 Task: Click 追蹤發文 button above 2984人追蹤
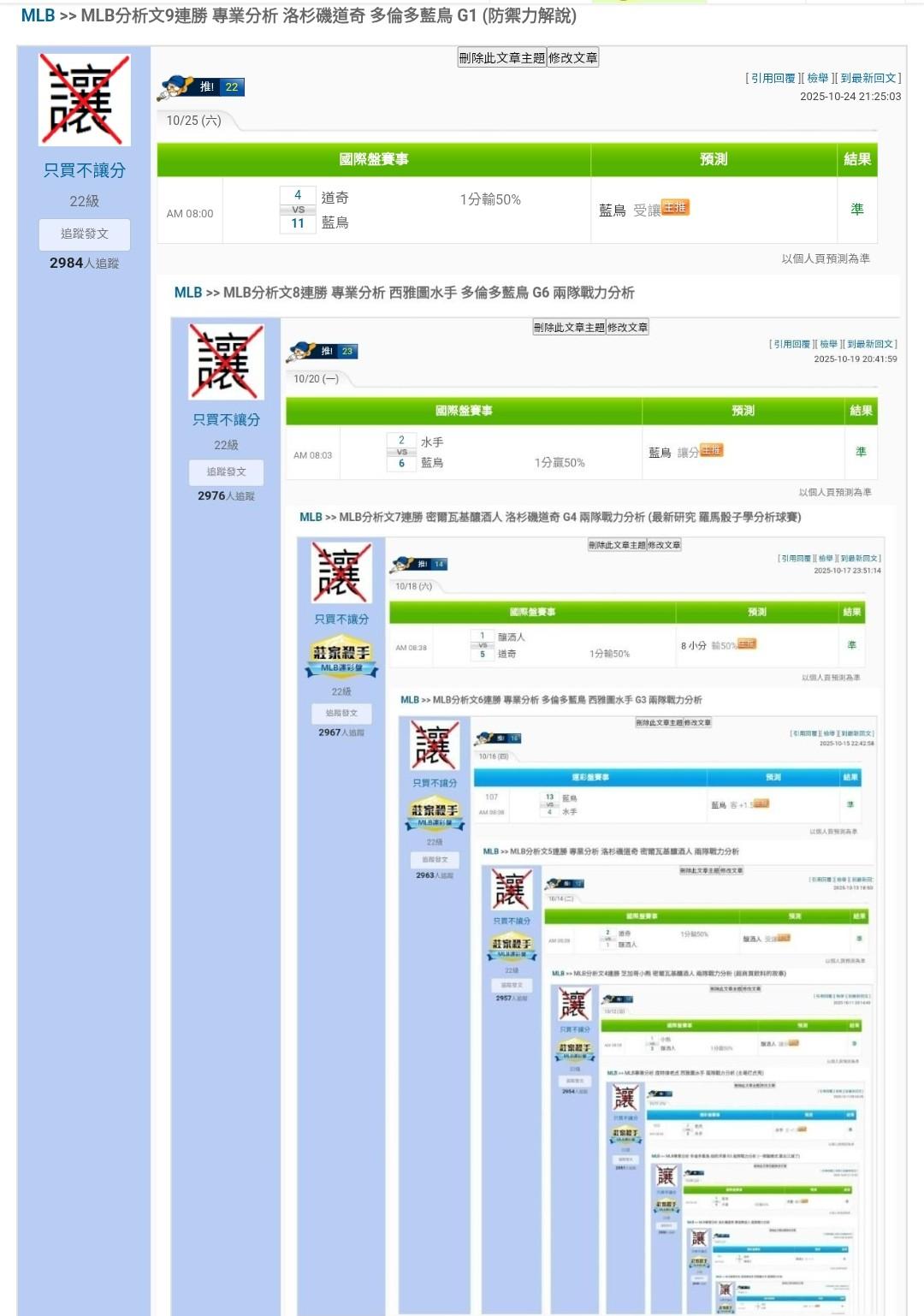click(85, 234)
